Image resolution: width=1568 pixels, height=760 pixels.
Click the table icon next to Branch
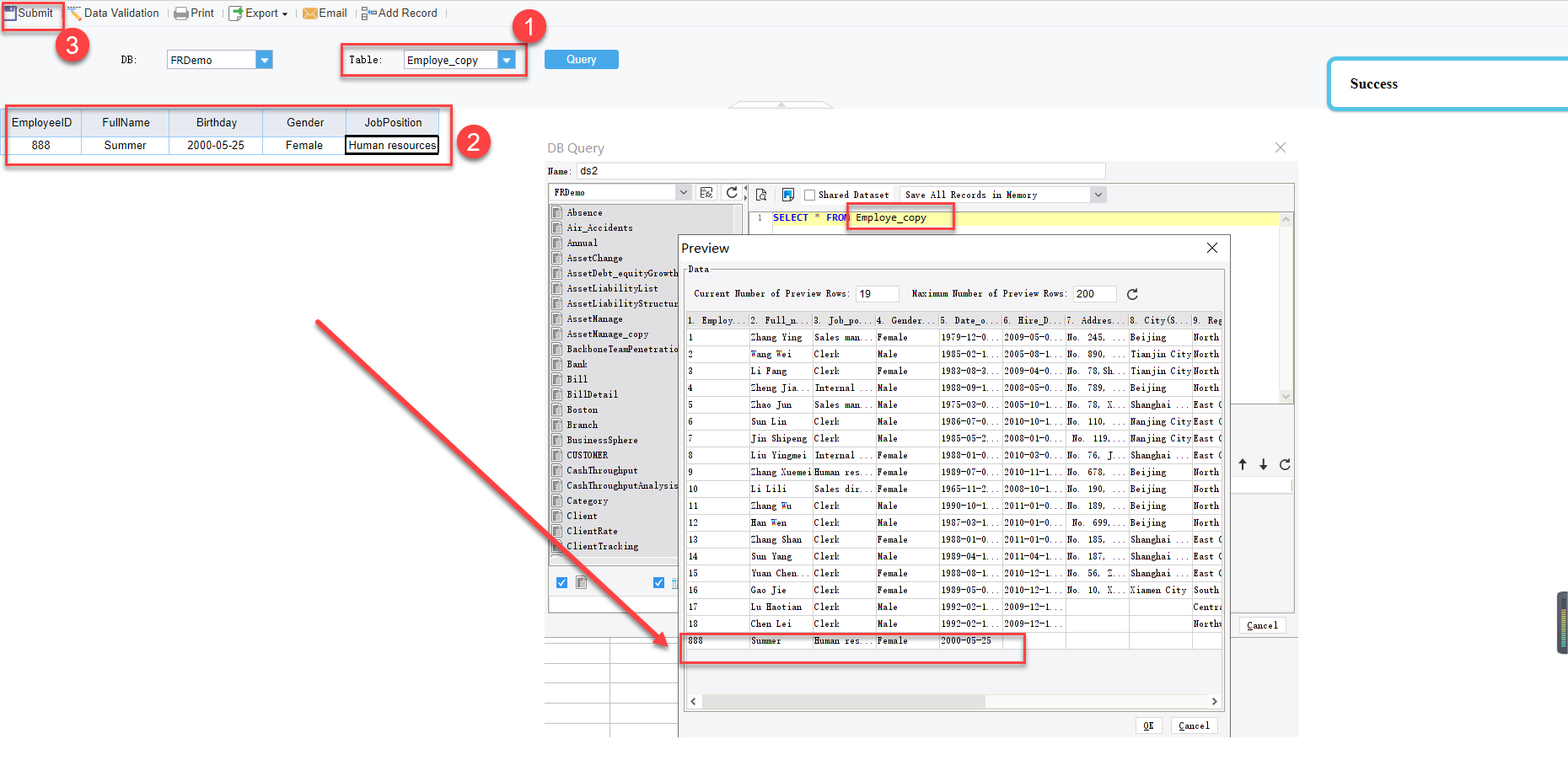(x=557, y=425)
